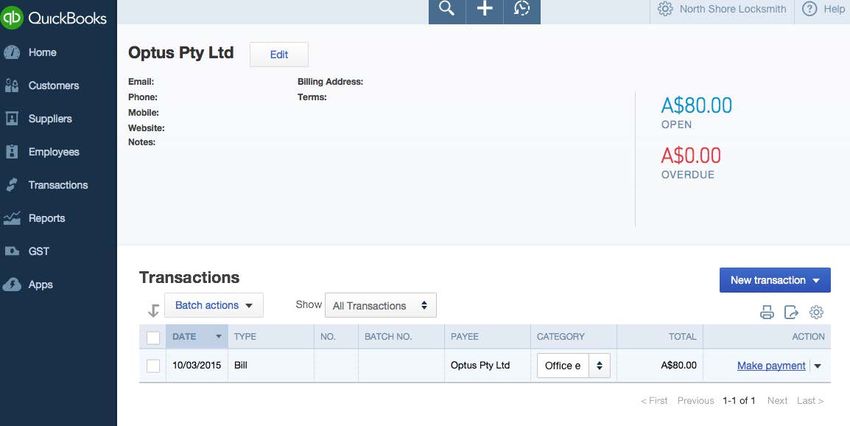Click the Next pagination link

[x=777, y=401]
